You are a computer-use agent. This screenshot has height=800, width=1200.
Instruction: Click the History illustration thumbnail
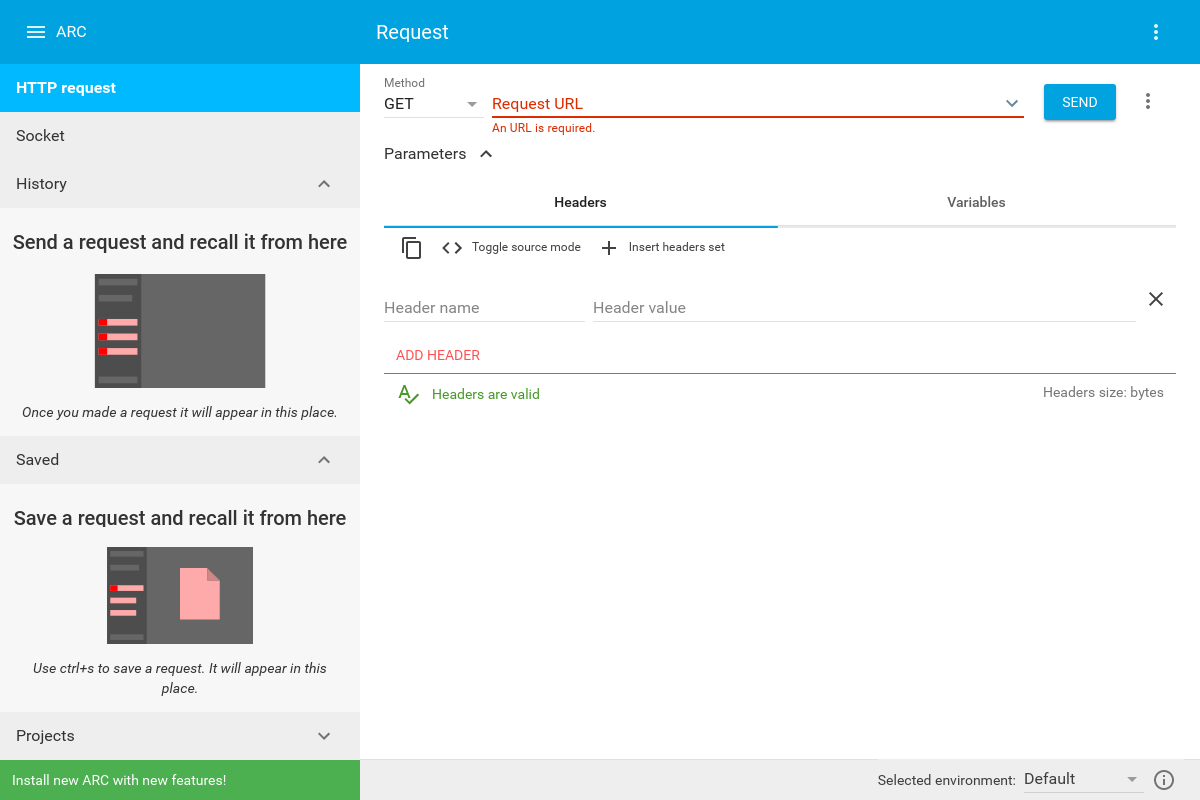180,331
